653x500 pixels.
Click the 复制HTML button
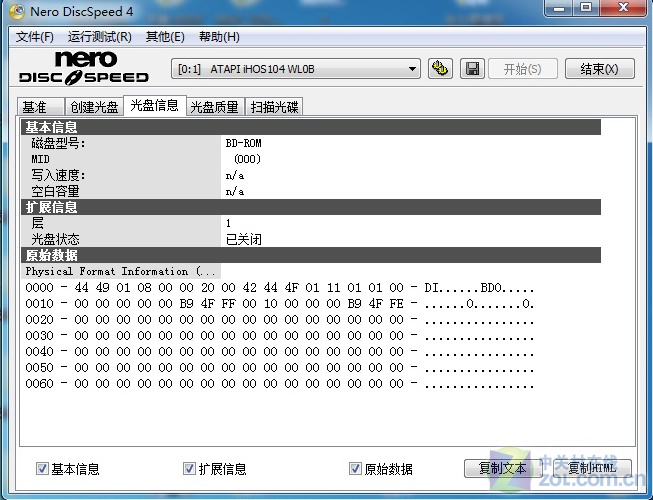tap(592, 468)
